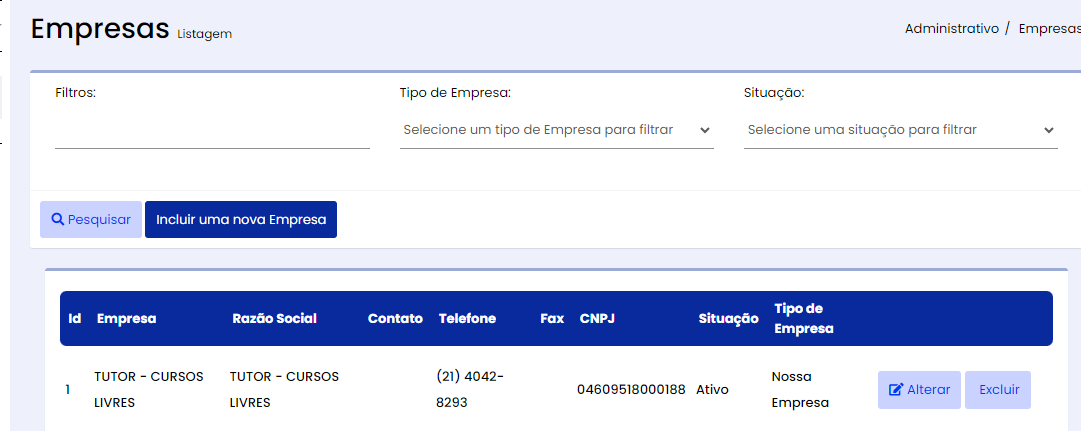Select the Situação column header
The image size is (1081, 431).
click(728, 319)
